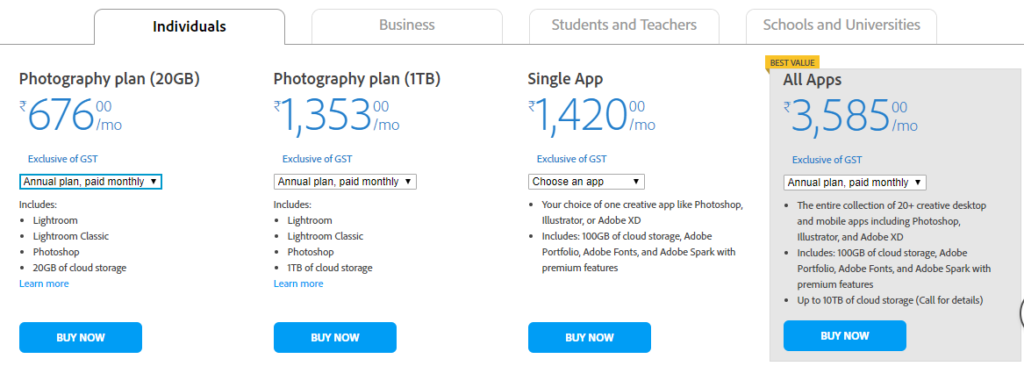Switch to the Business tab
This screenshot has width=1024, height=366.
[407, 26]
